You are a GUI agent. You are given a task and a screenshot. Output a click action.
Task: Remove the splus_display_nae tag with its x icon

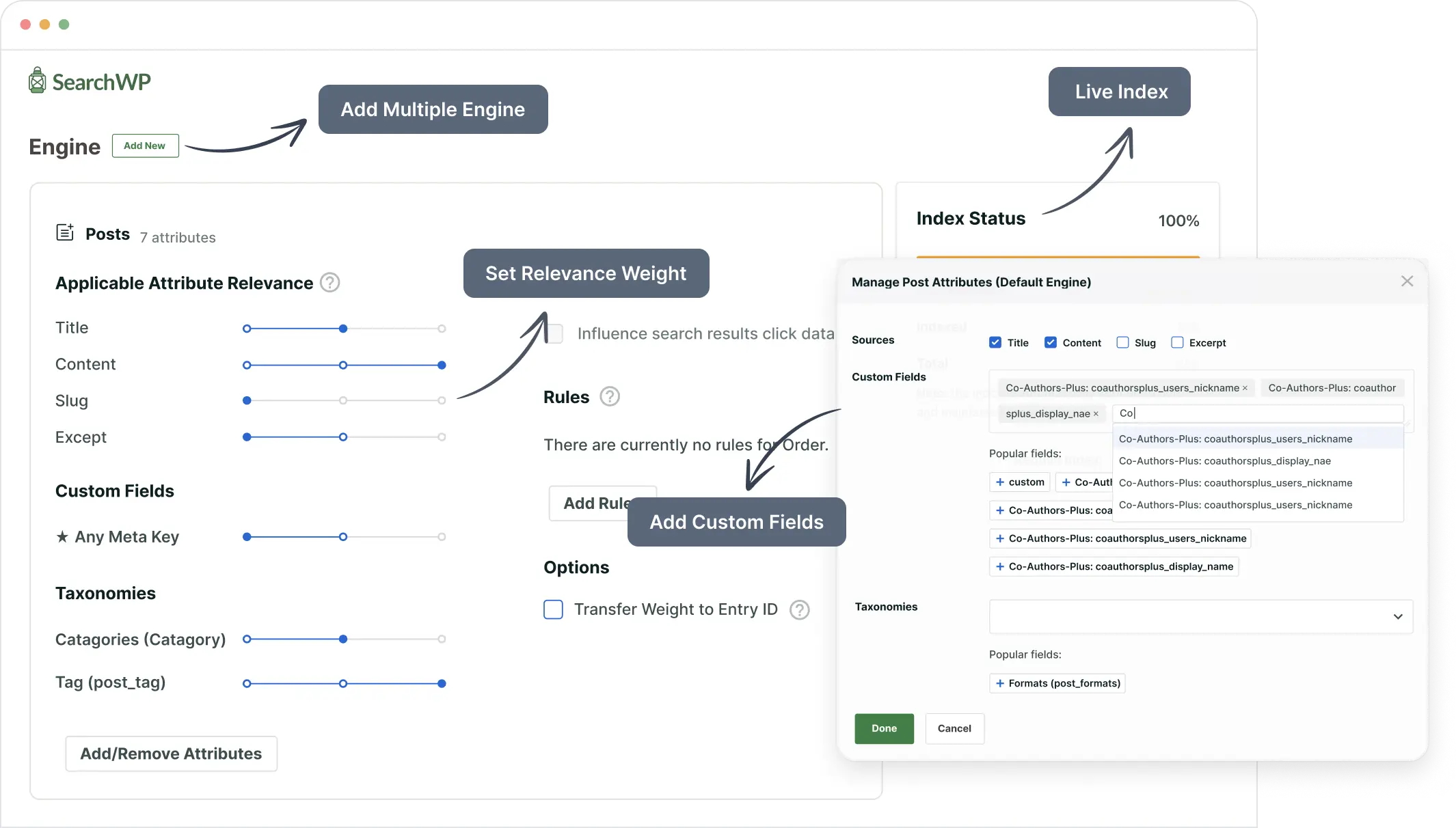pos(1095,413)
